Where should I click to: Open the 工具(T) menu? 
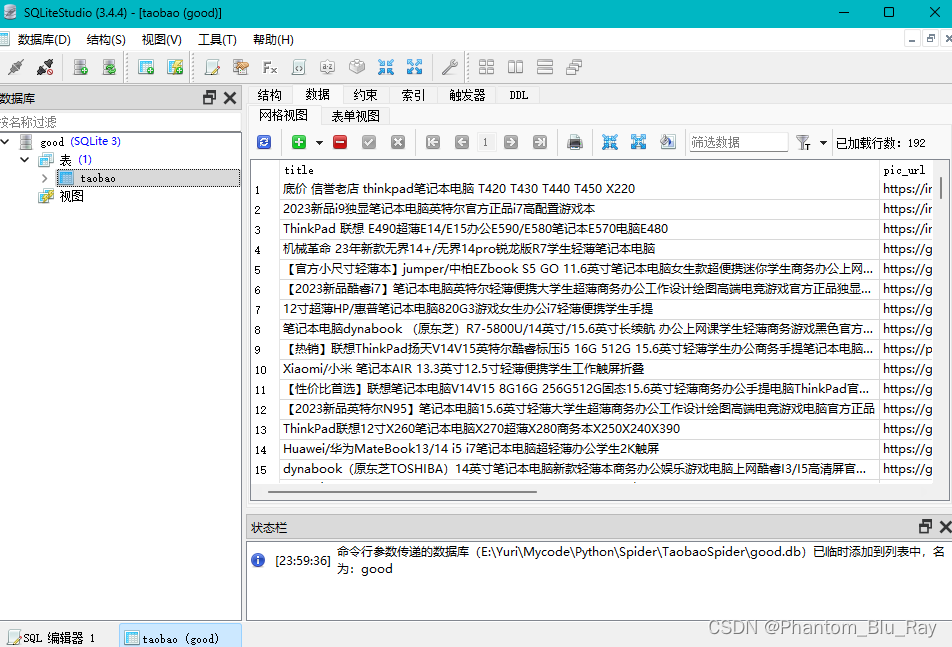(x=217, y=39)
